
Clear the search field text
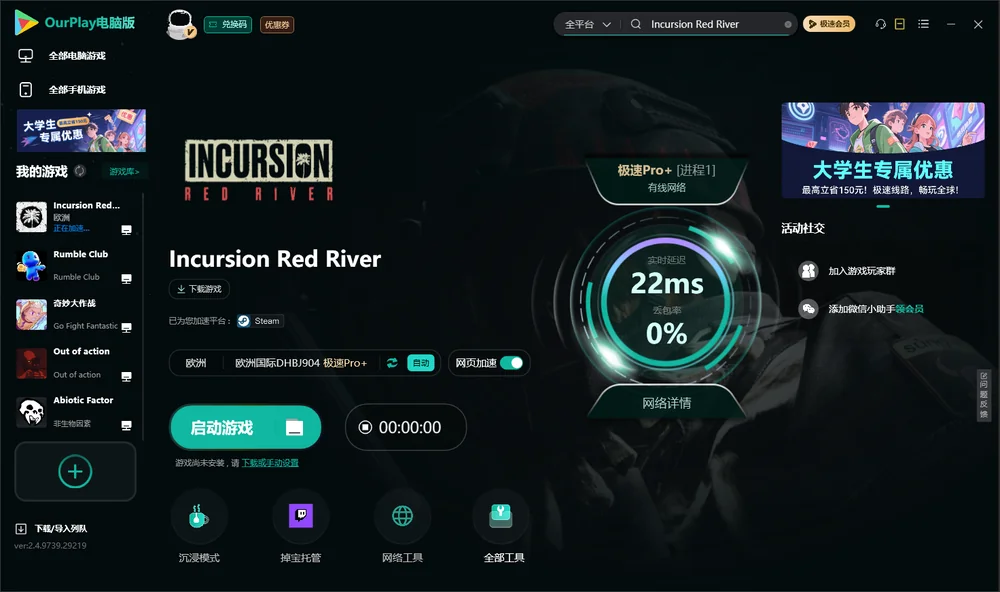pos(788,24)
